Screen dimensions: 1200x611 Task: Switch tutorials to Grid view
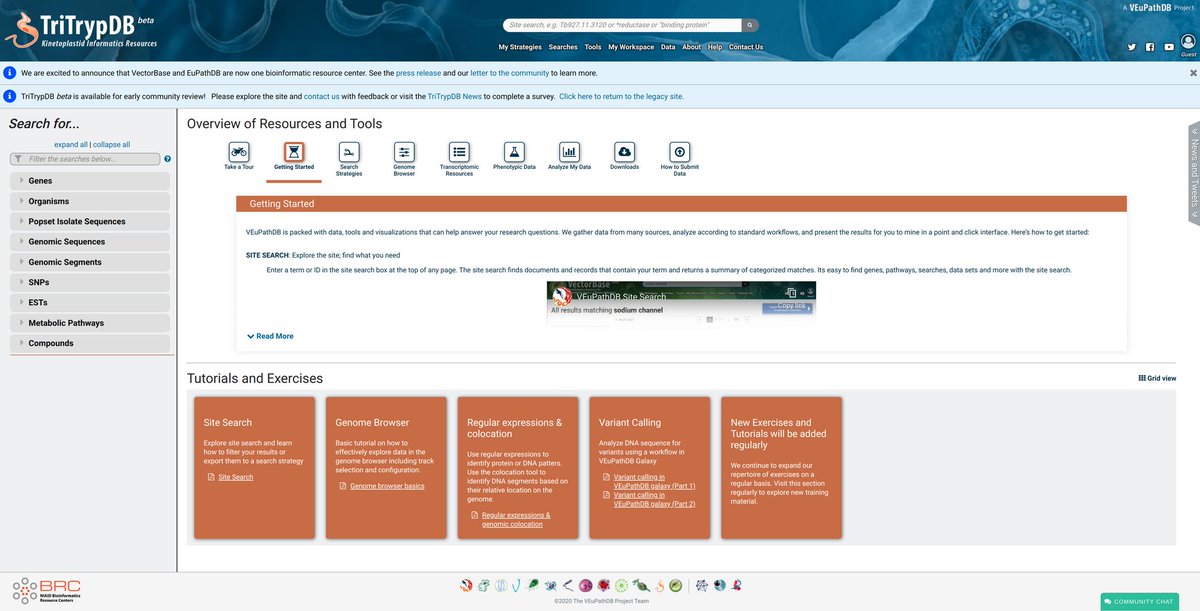pyautogui.click(x=1157, y=378)
